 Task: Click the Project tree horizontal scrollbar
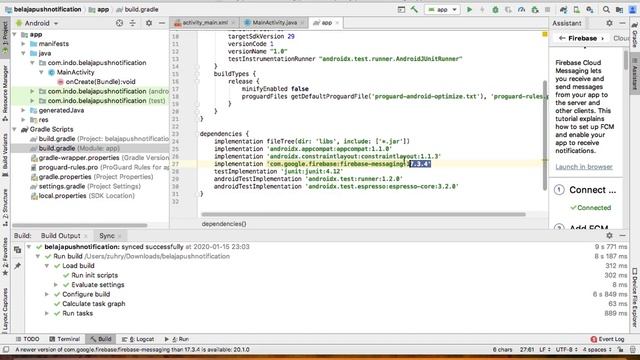pos(80,225)
